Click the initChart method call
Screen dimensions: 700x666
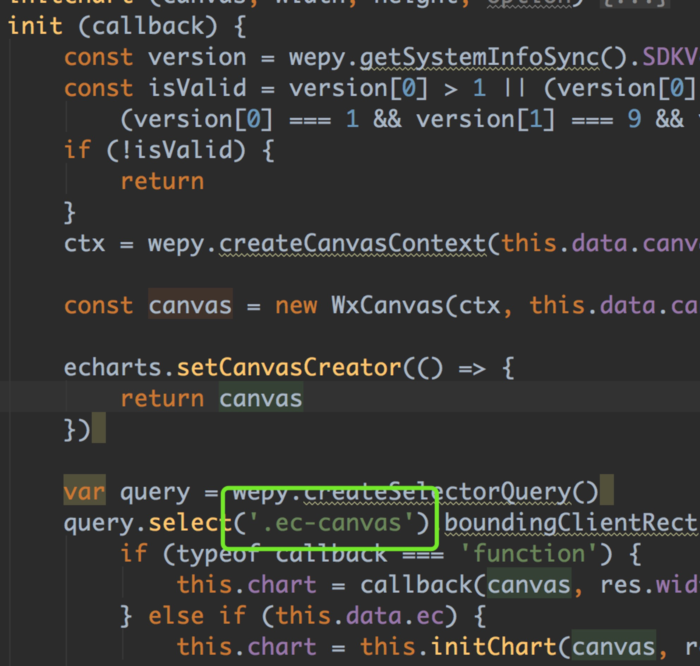click(493, 647)
